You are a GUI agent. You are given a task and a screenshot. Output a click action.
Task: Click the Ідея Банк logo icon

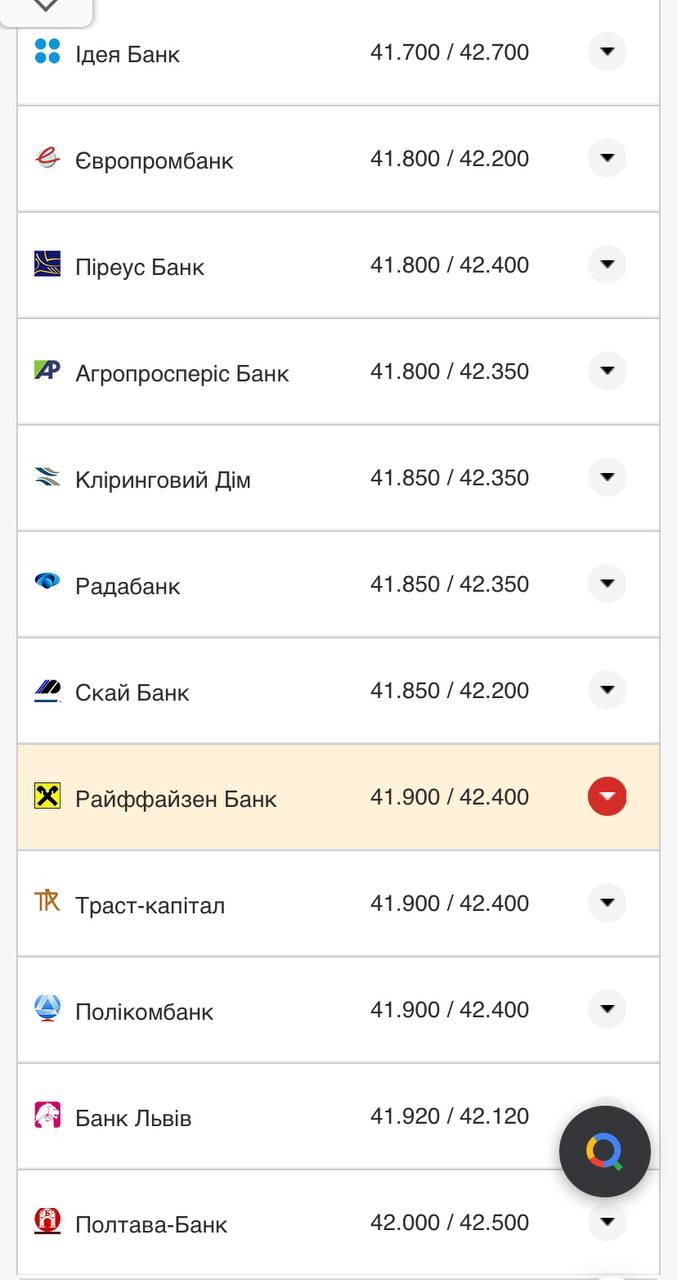coord(47,52)
